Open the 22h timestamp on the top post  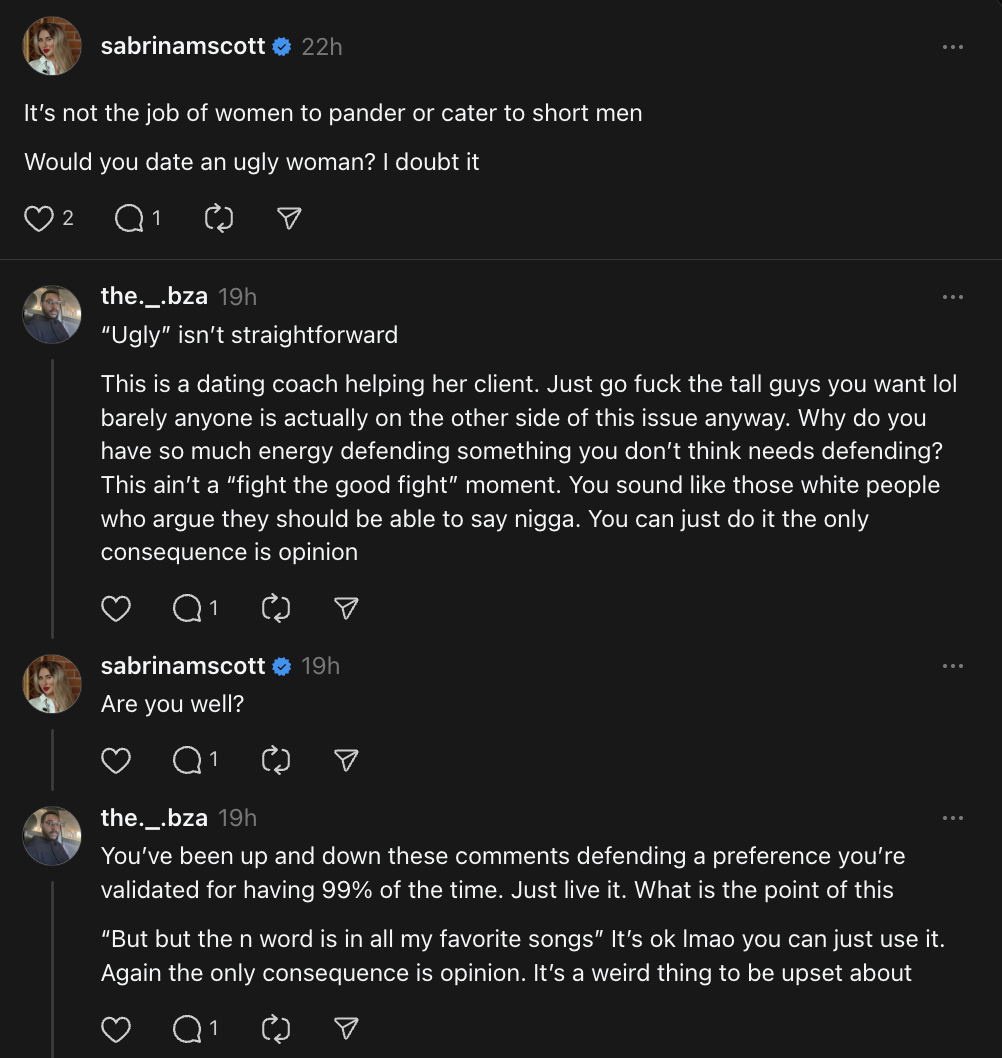click(x=322, y=46)
